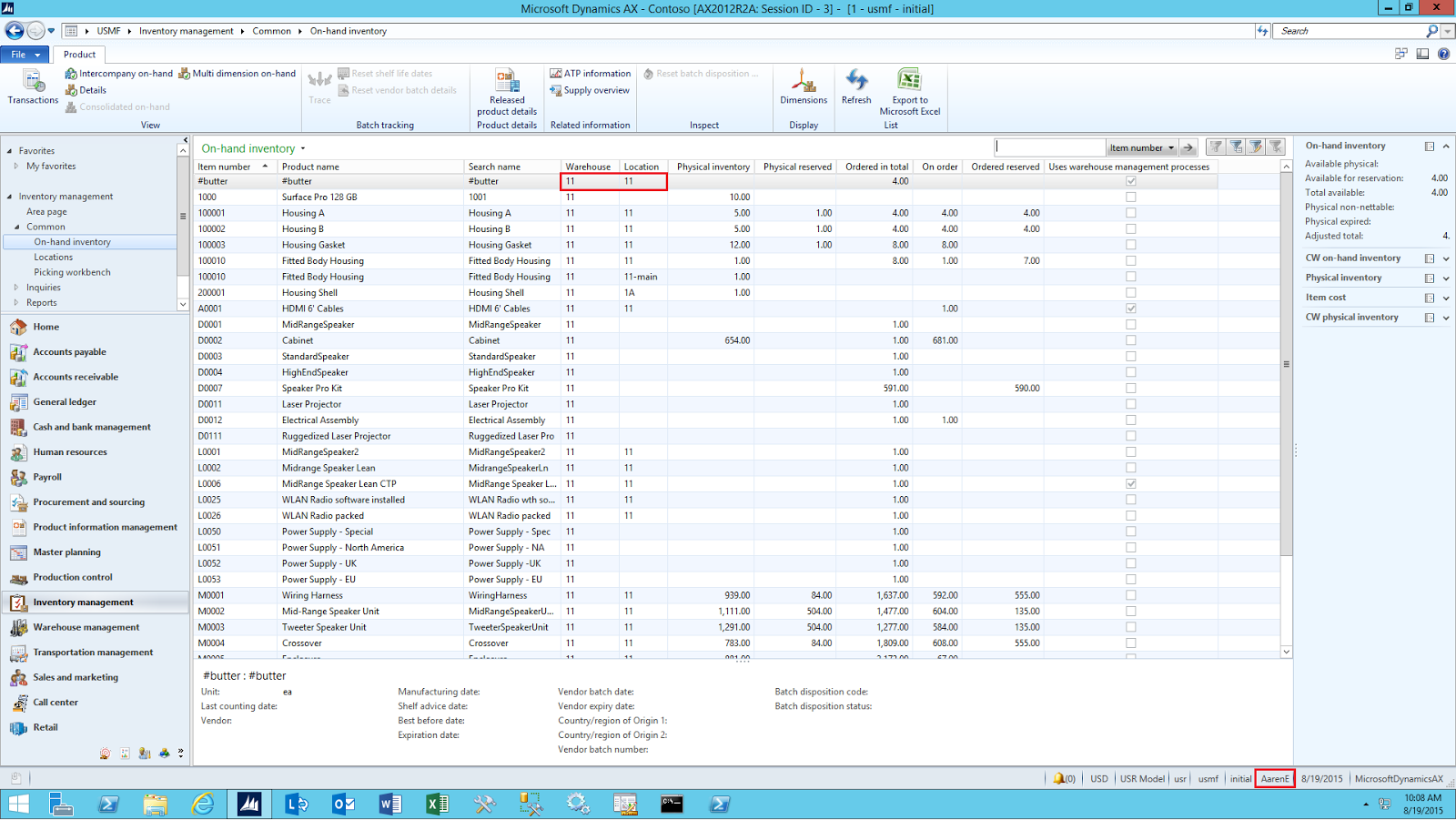This screenshot has width=1456, height=820.
Task: Toggle warehouse processes checkbox for Wiring Harness
Action: 1131,595
